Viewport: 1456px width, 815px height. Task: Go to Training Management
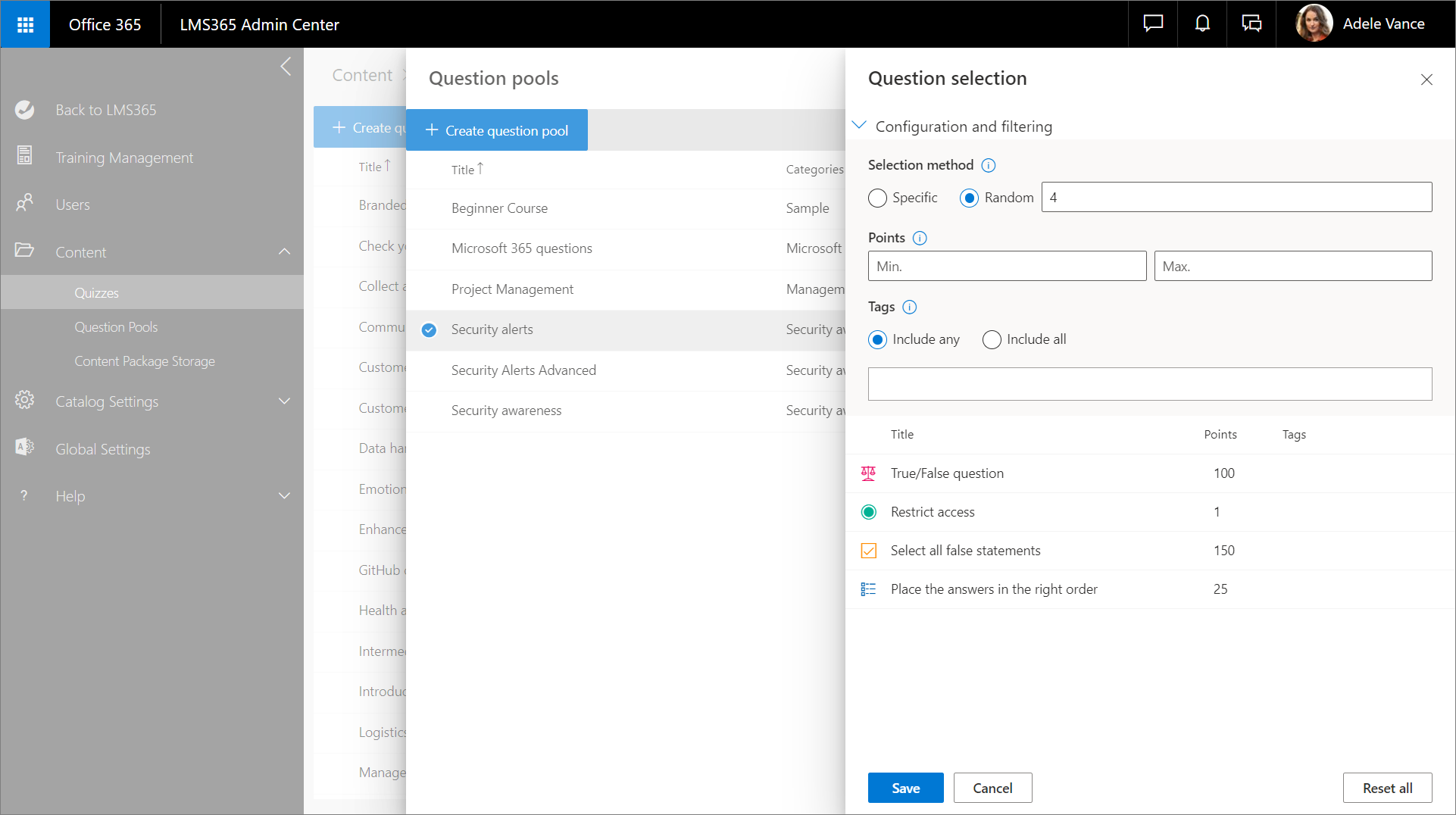click(124, 158)
